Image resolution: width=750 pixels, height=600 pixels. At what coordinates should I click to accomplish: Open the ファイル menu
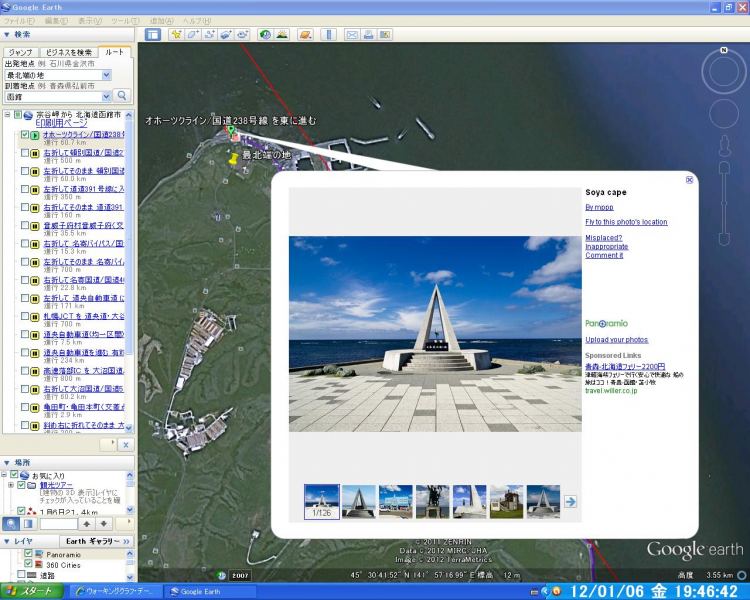20,21
